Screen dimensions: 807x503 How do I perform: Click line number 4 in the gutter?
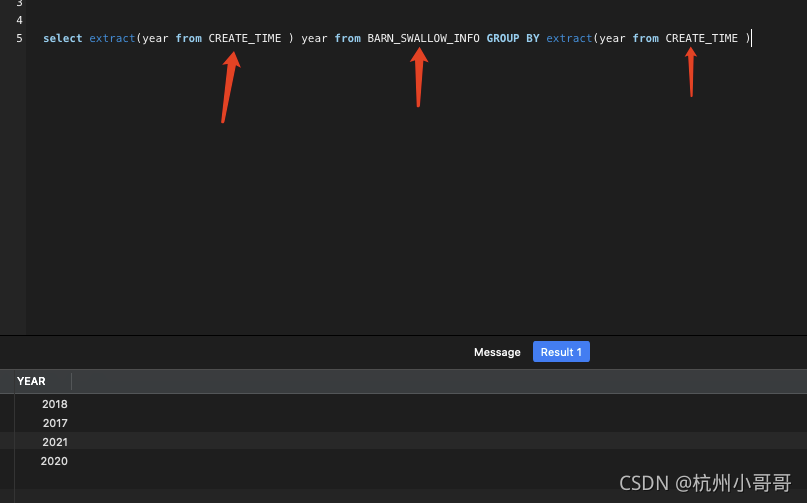pyautogui.click(x=19, y=20)
